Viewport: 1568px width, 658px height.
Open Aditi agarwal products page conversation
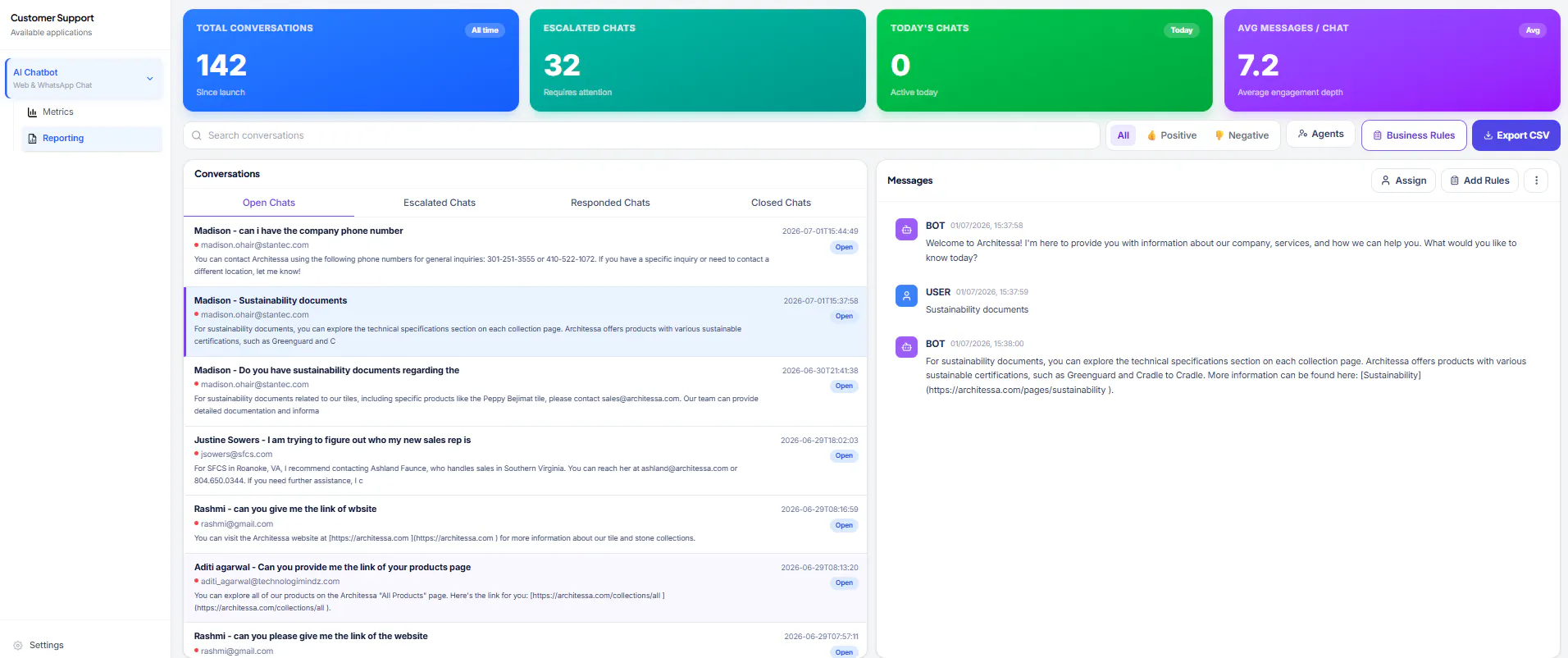pos(525,588)
